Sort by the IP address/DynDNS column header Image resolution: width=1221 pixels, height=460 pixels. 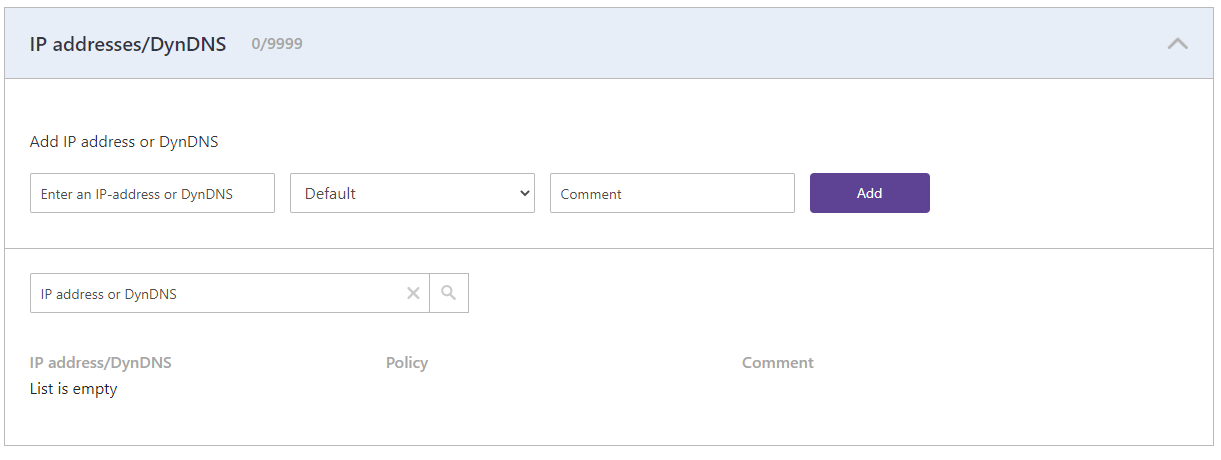click(x=101, y=363)
